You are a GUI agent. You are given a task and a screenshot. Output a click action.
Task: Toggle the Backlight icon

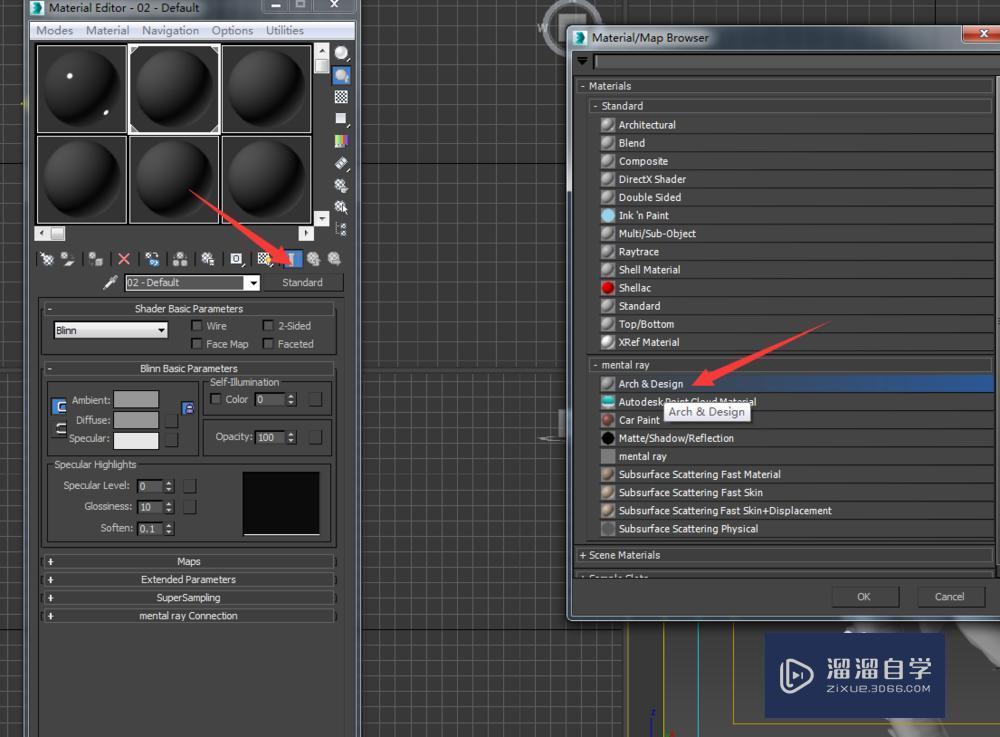(342, 76)
